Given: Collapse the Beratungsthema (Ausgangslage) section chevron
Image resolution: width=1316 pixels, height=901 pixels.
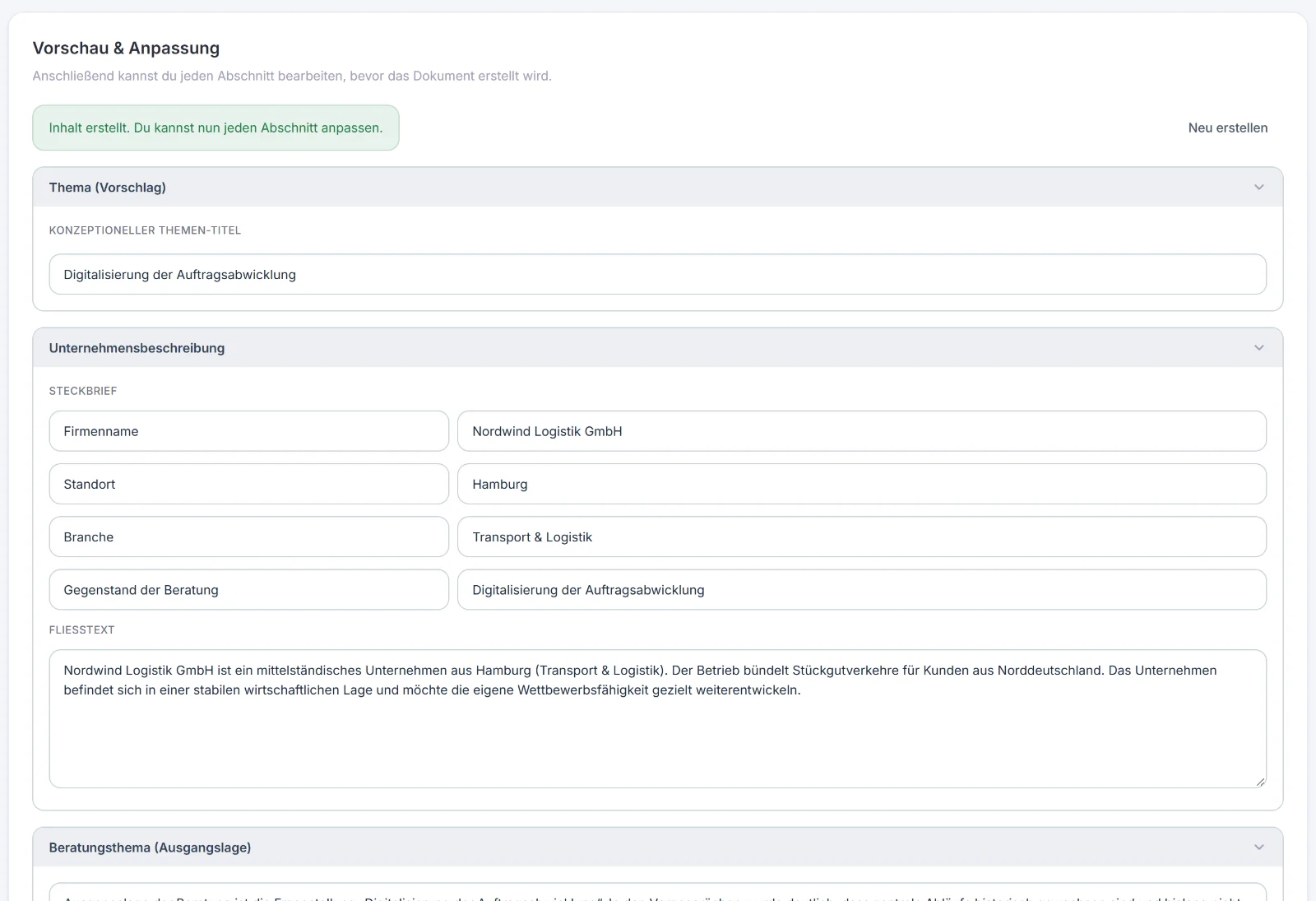Looking at the screenshot, I should (1258, 848).
